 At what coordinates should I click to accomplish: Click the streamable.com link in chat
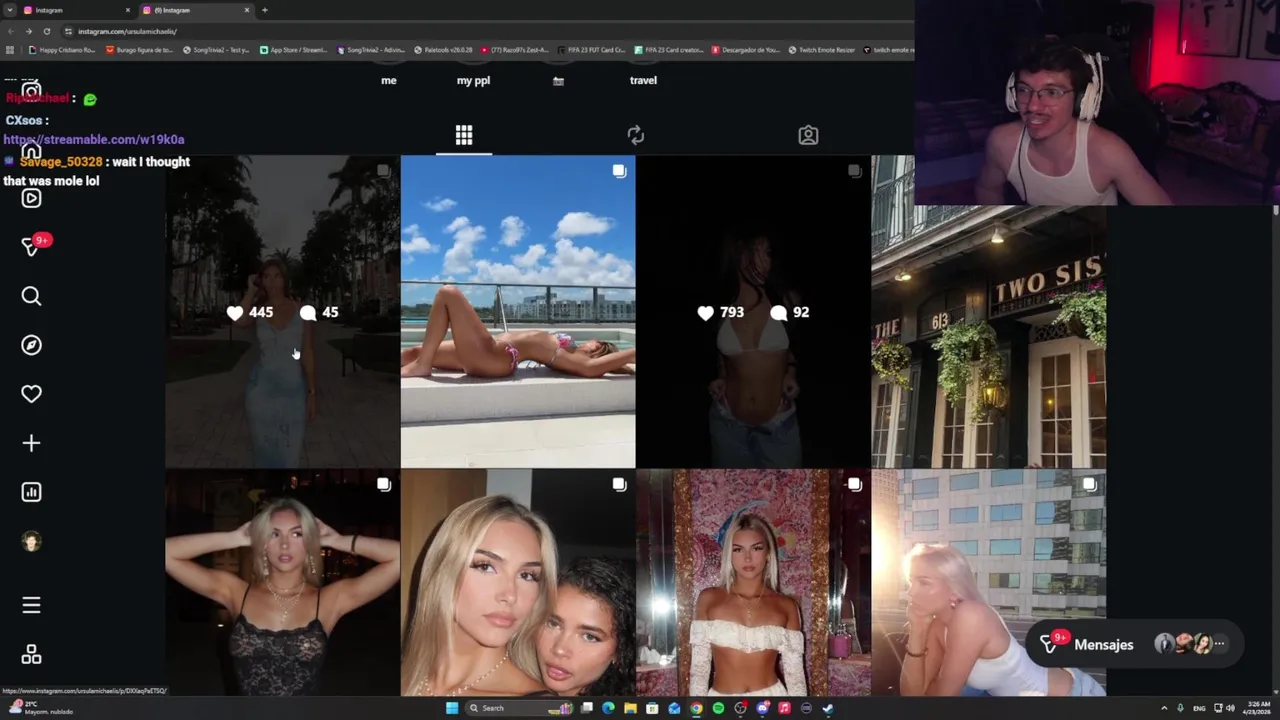tap(94, 139)
